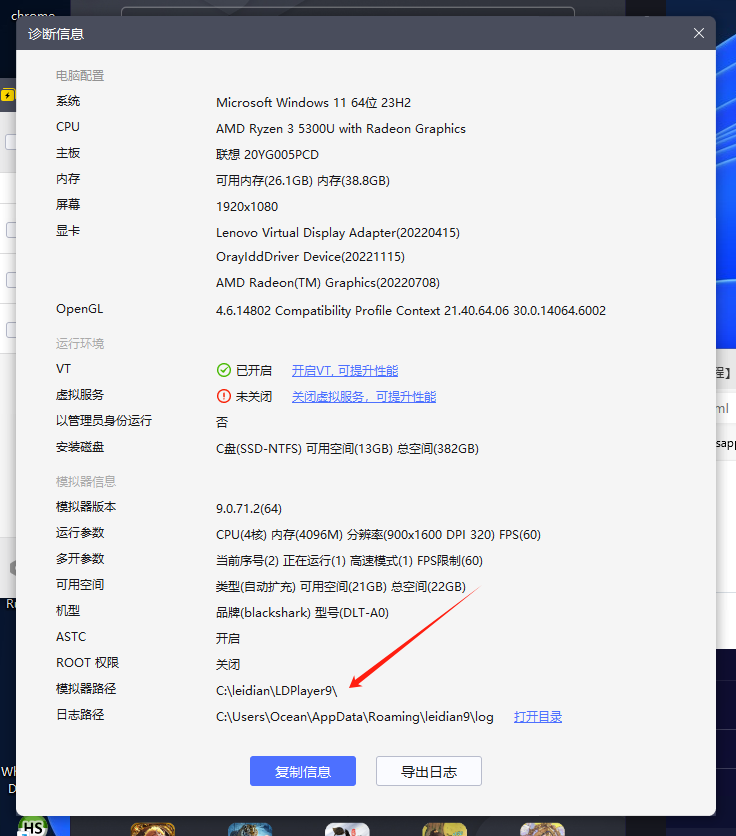Tick the topmost checkbox behind the dialog's left edge
The height and width of the screenshot is (836, 736).
pos(10,142)
